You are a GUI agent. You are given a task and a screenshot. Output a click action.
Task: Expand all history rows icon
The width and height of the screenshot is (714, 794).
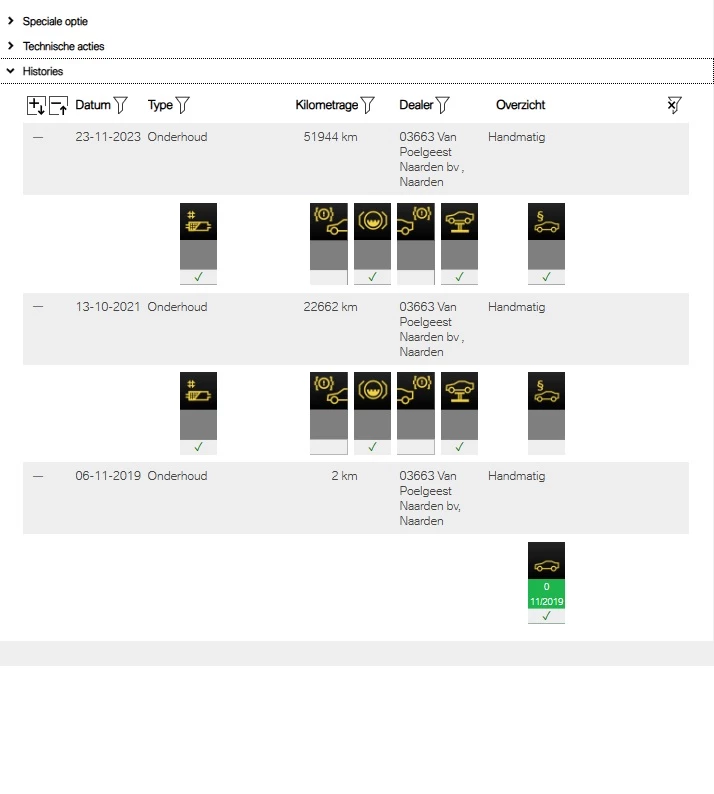(x=36, y=105)
